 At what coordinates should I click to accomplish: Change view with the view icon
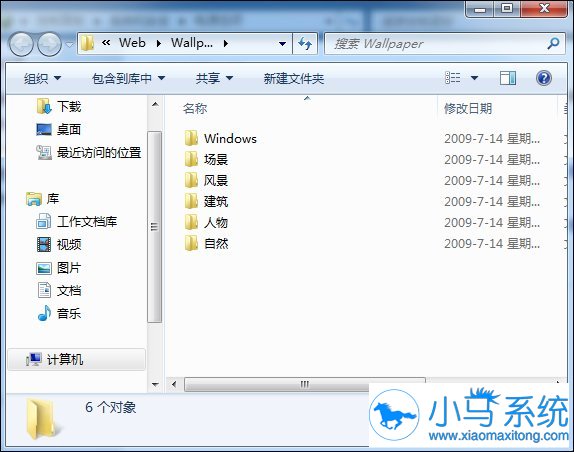(x=453, y=78)
